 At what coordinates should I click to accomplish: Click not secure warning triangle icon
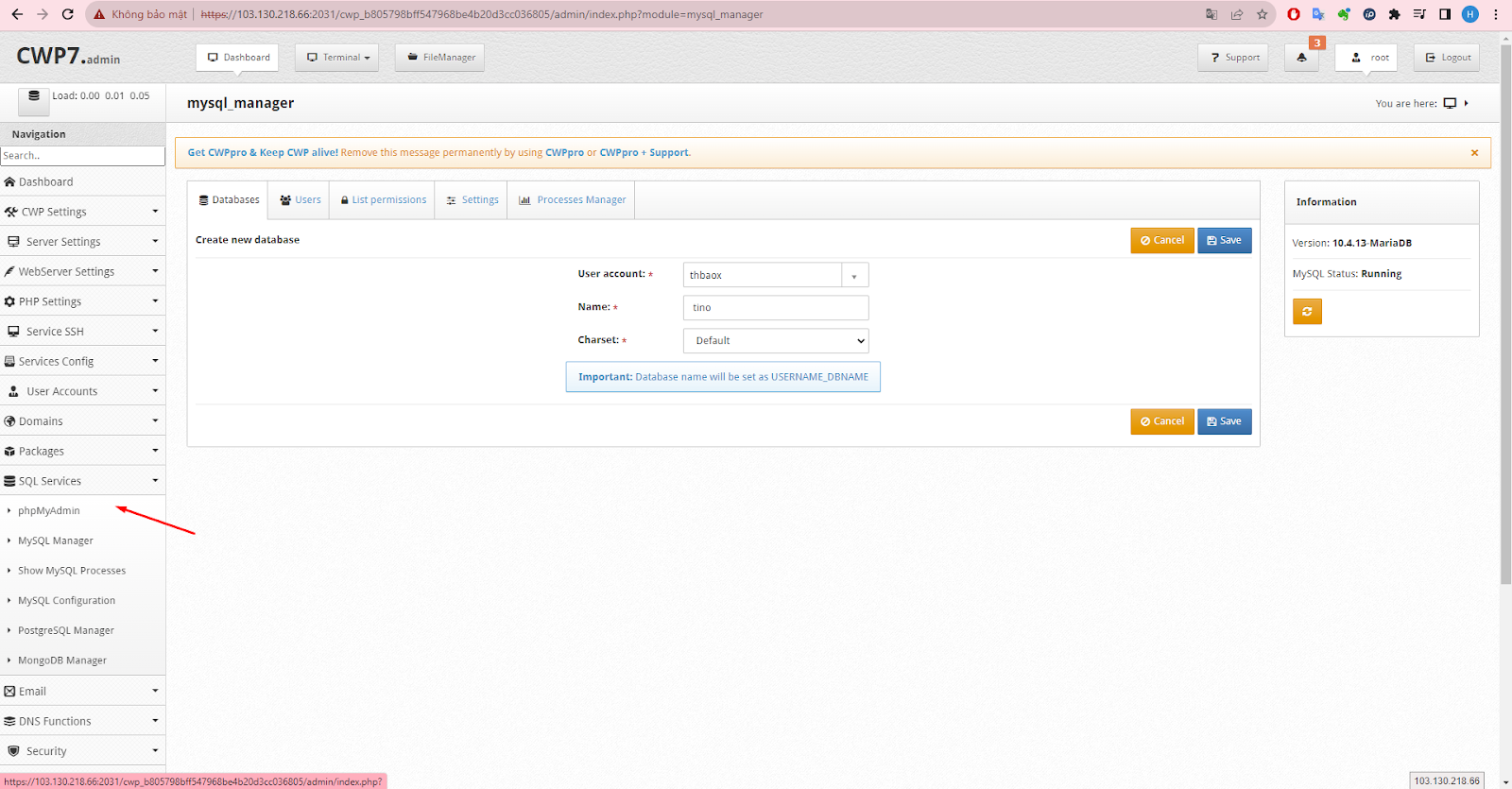click(x=98, y=14)
